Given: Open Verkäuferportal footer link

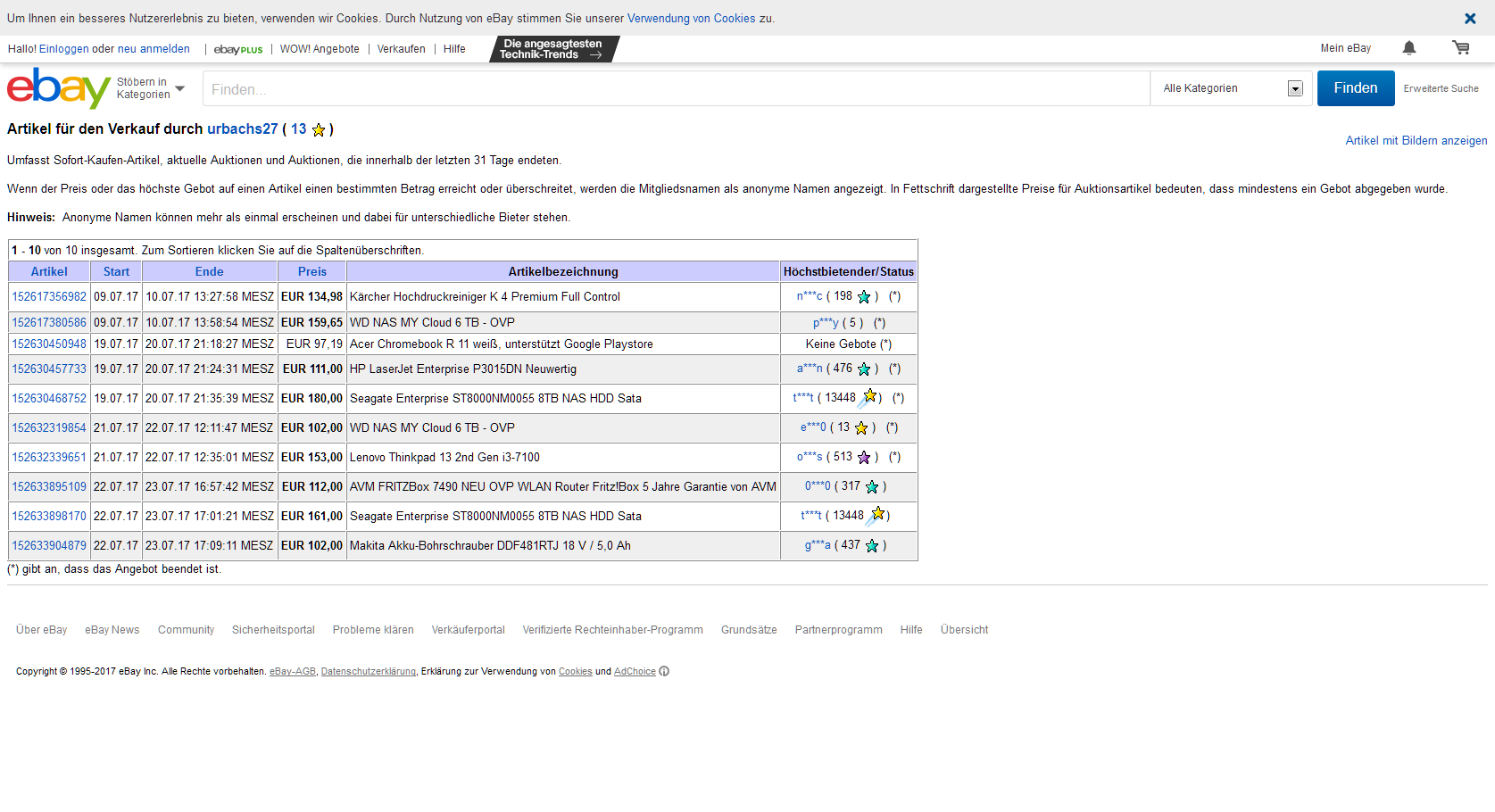Looking at the screenshot, I should (x=469, y=630).
